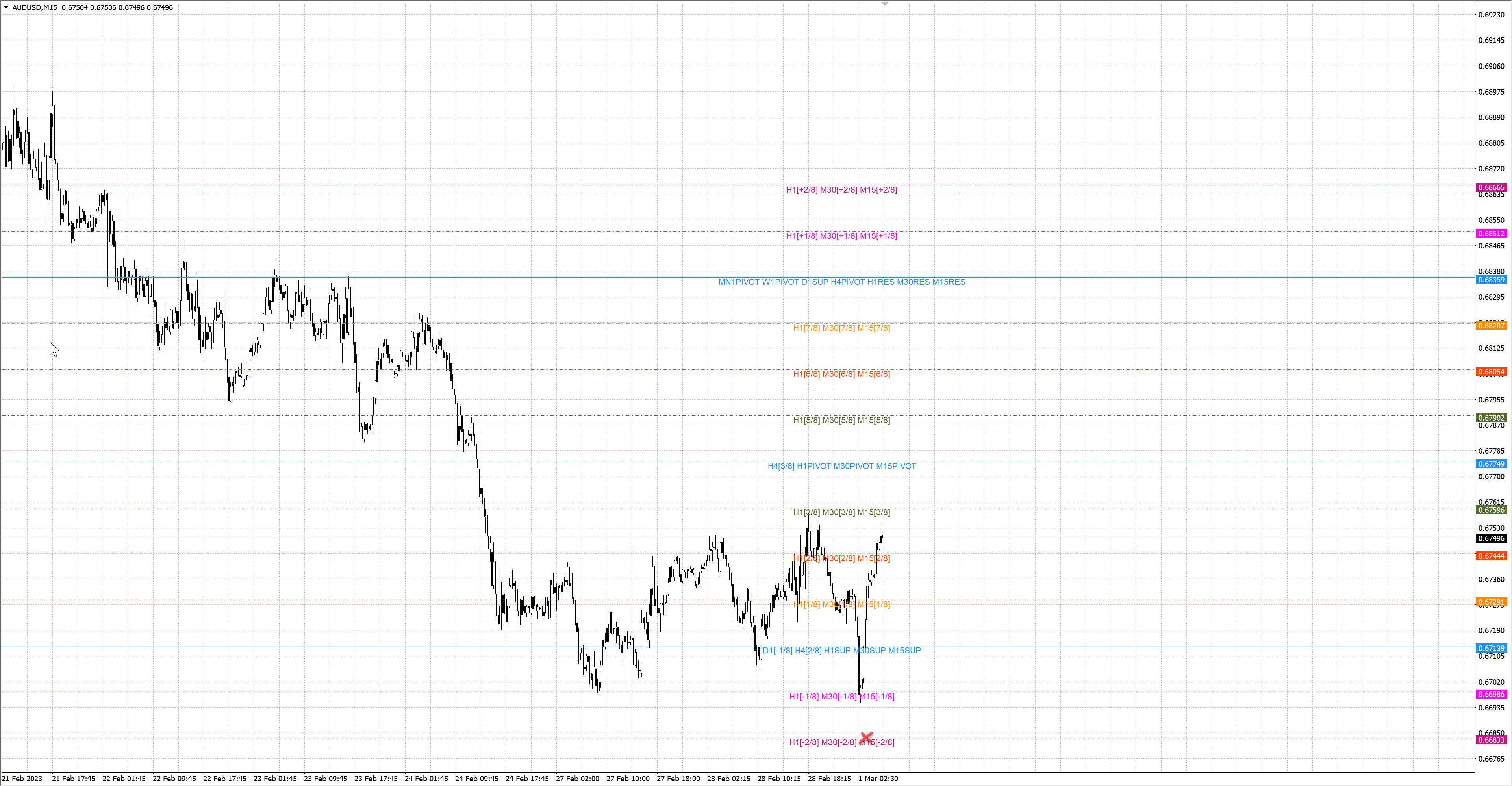
Task: Click the magenta 0.68665 price tag
Action: [x=1491, y=187]
